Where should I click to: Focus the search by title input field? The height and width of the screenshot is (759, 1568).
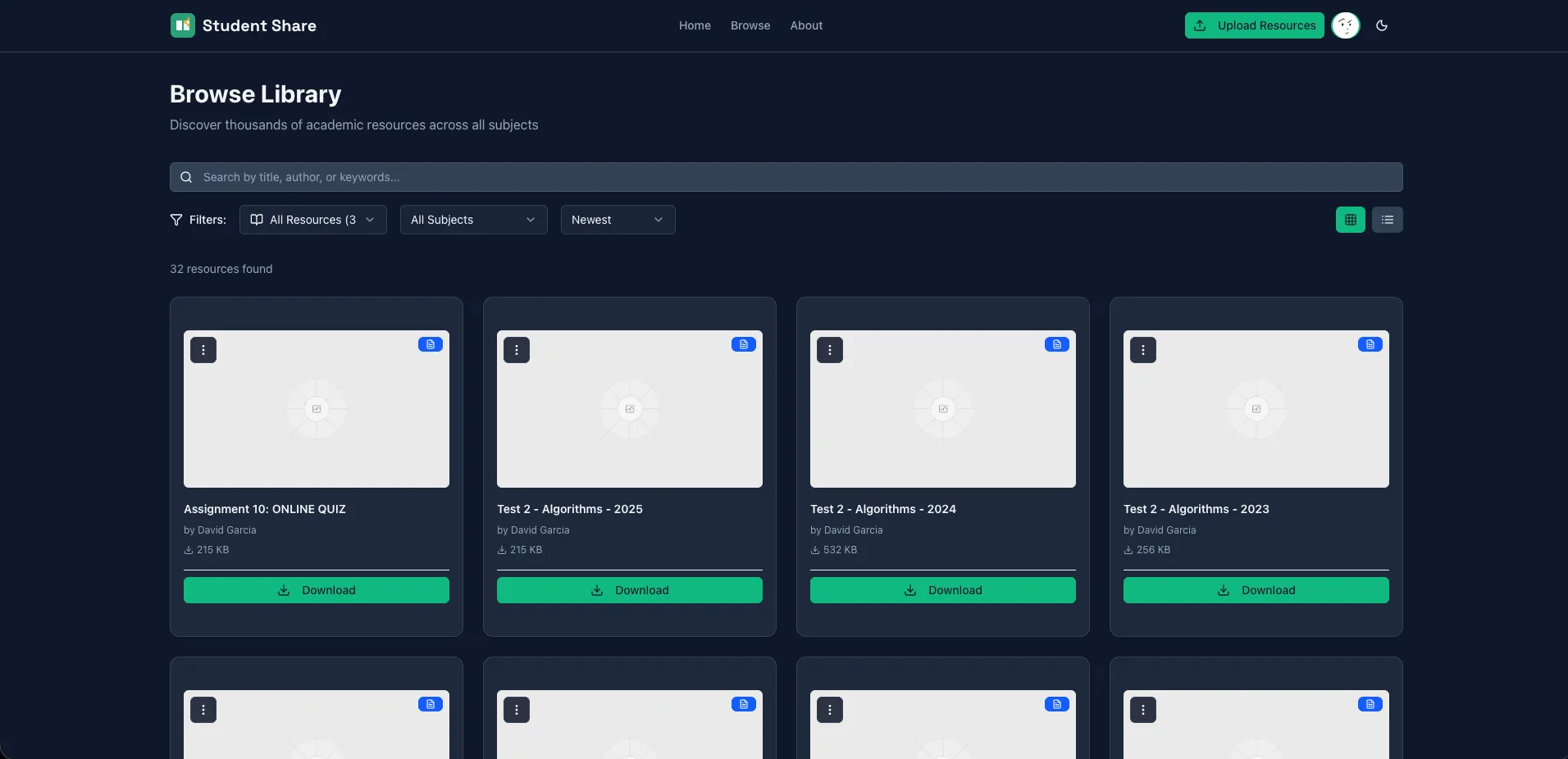[786, 177]
